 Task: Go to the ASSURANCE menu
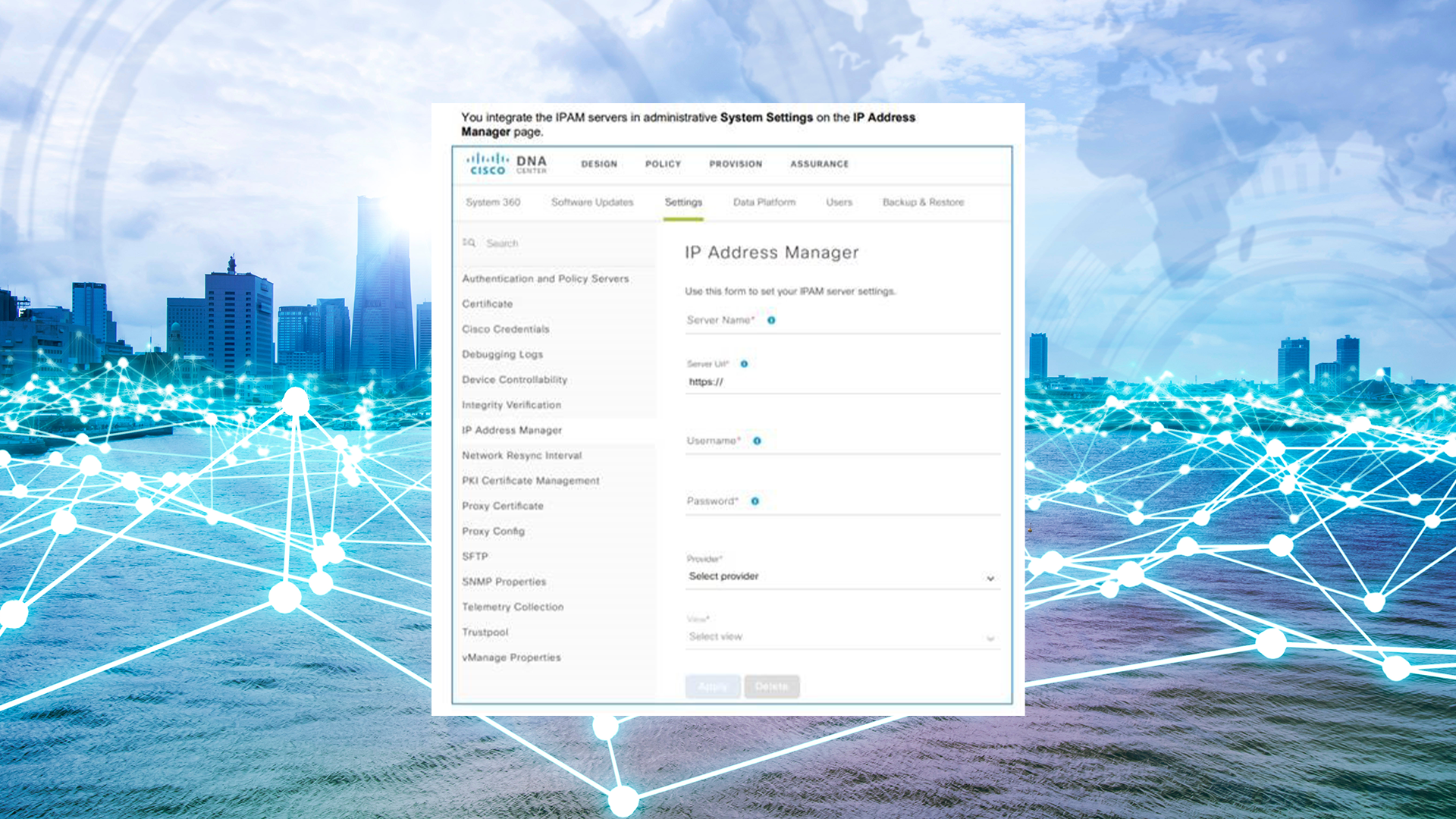(819, 164)
